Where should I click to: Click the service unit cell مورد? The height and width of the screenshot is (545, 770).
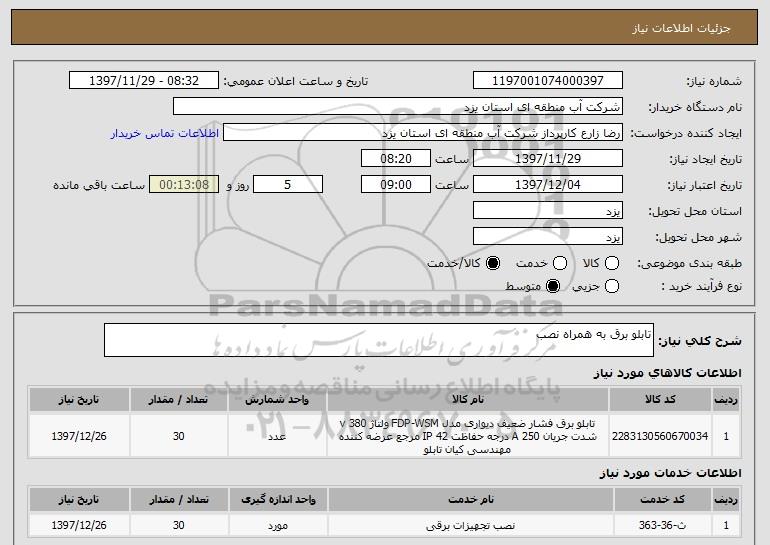point(278,525)
